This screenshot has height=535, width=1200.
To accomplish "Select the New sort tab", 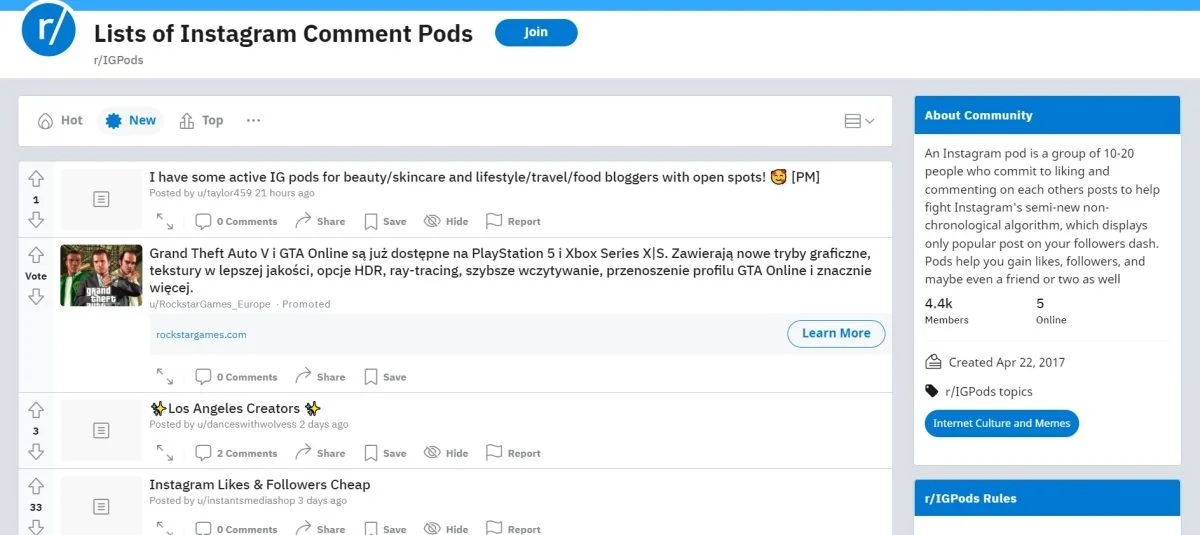I will [131, 120].
